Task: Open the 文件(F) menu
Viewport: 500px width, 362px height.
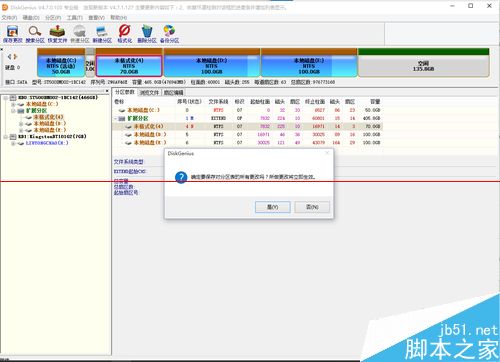Action: (x=9, y=17)
